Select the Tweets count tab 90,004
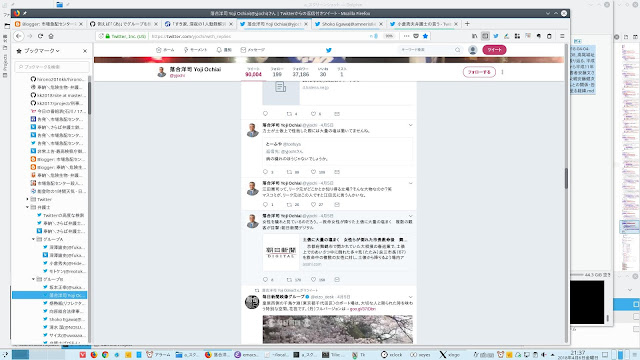640x360 pixels. click(x=253, y=72)
